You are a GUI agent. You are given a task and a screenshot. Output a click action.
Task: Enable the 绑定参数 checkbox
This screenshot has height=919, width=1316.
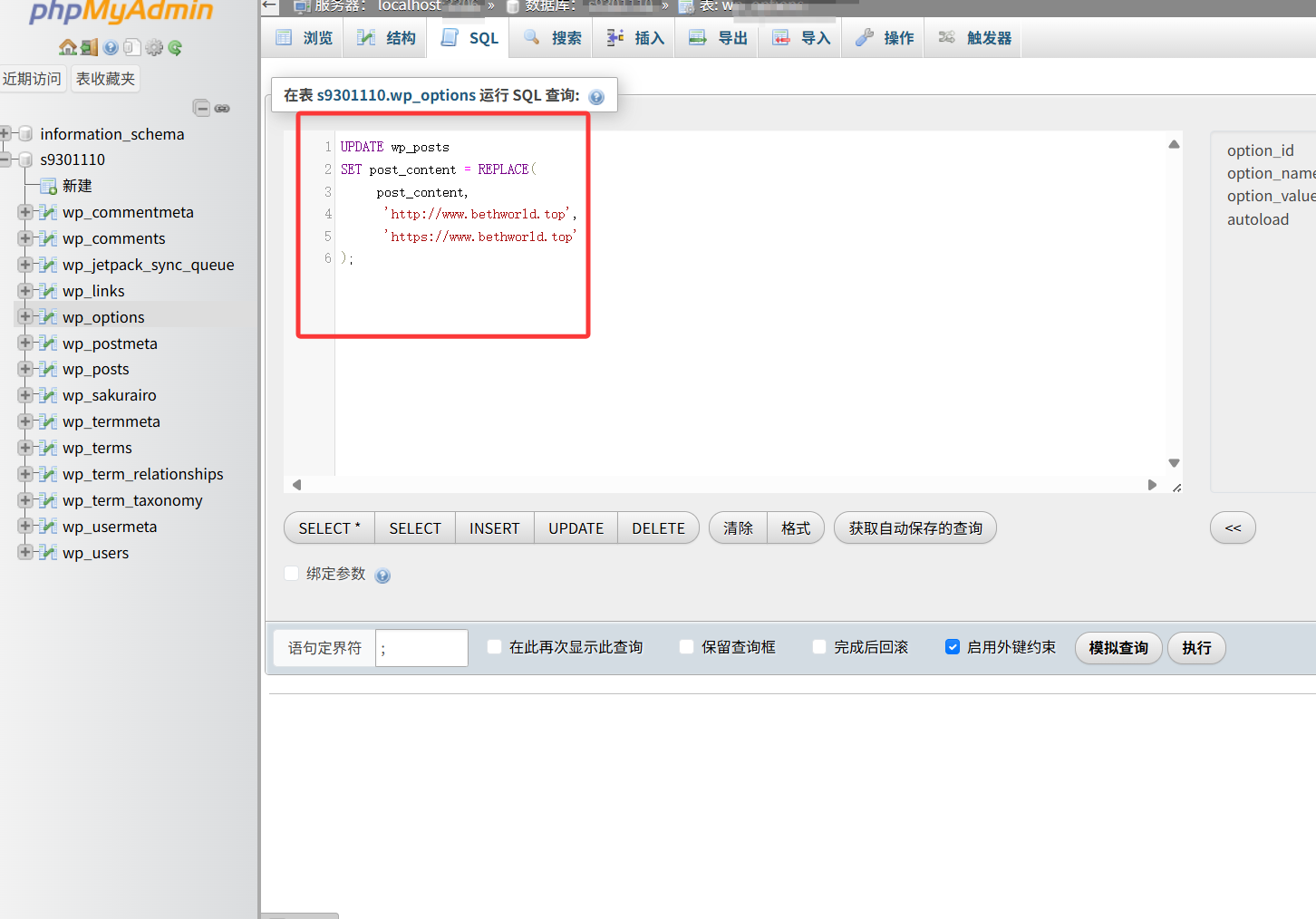(292, 574)
